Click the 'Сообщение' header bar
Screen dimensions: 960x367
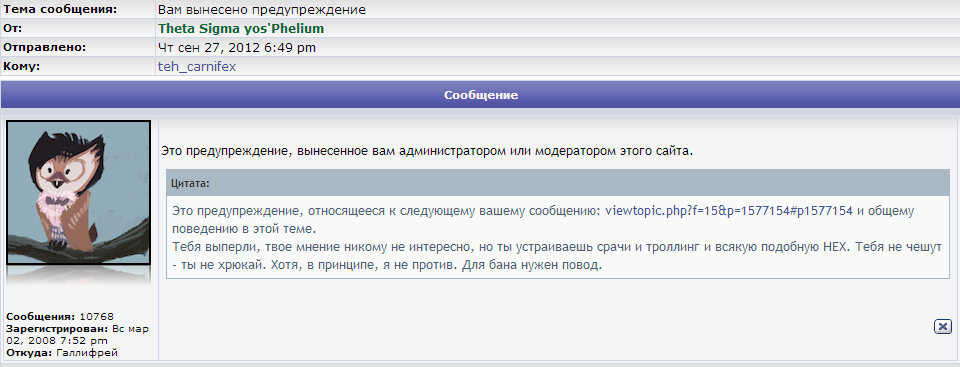tap(480, 96)
